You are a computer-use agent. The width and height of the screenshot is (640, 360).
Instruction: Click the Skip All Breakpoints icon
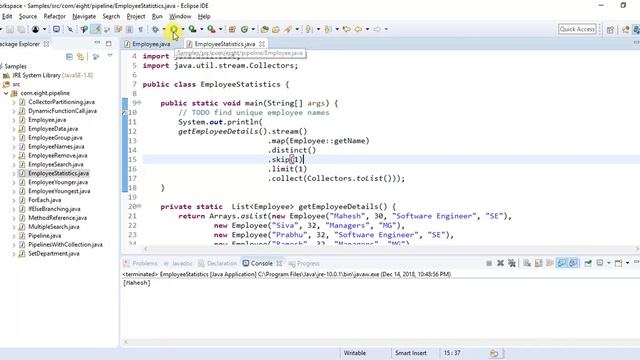[70, 29]
